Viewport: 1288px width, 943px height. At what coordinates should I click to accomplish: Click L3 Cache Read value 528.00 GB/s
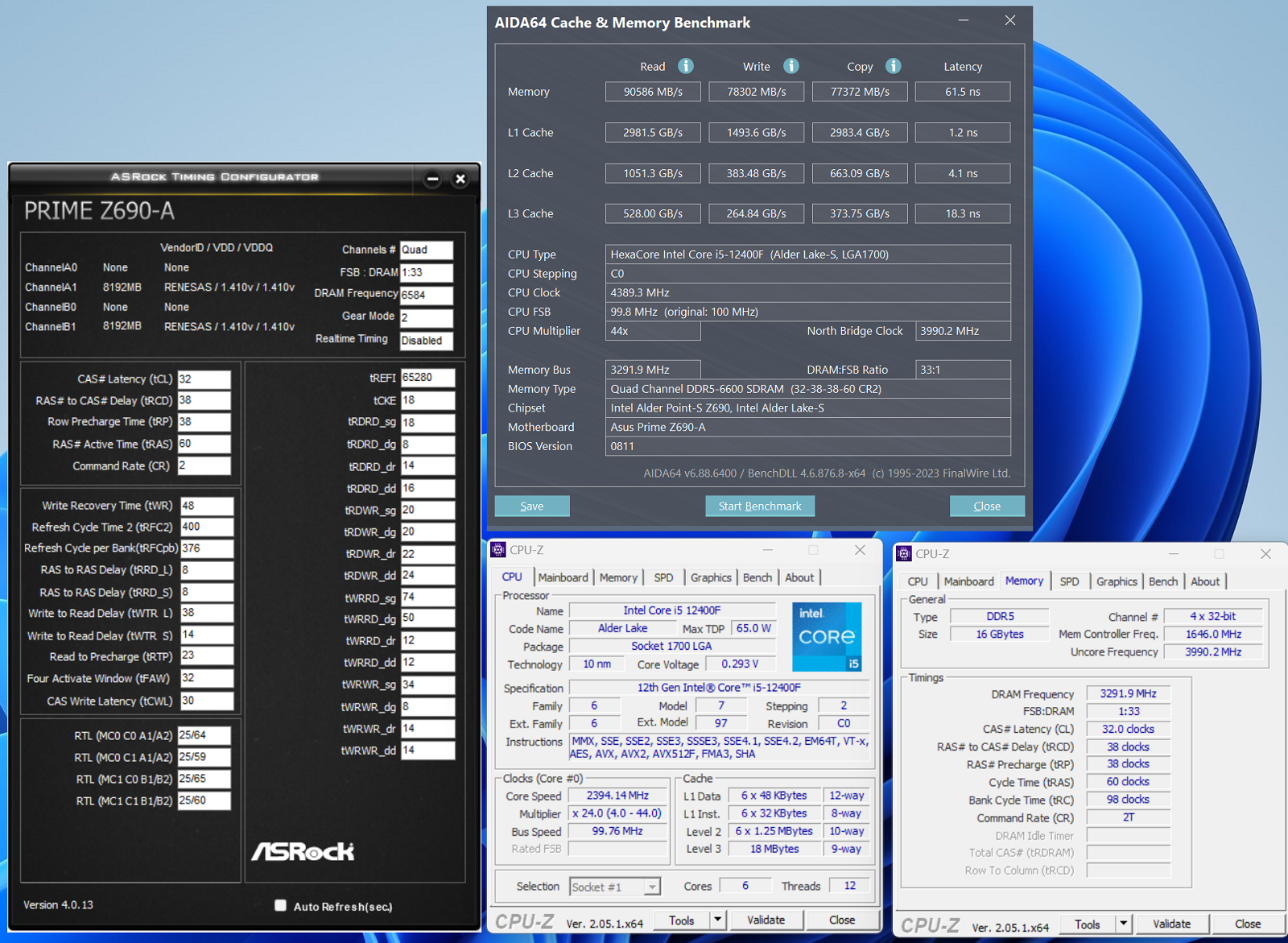653,213
